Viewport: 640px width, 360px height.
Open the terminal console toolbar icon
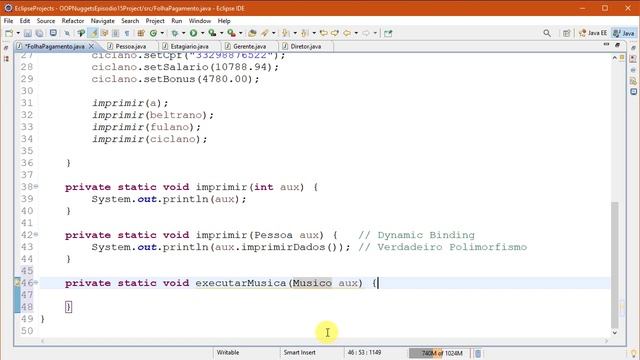click(x=53, y=33)
